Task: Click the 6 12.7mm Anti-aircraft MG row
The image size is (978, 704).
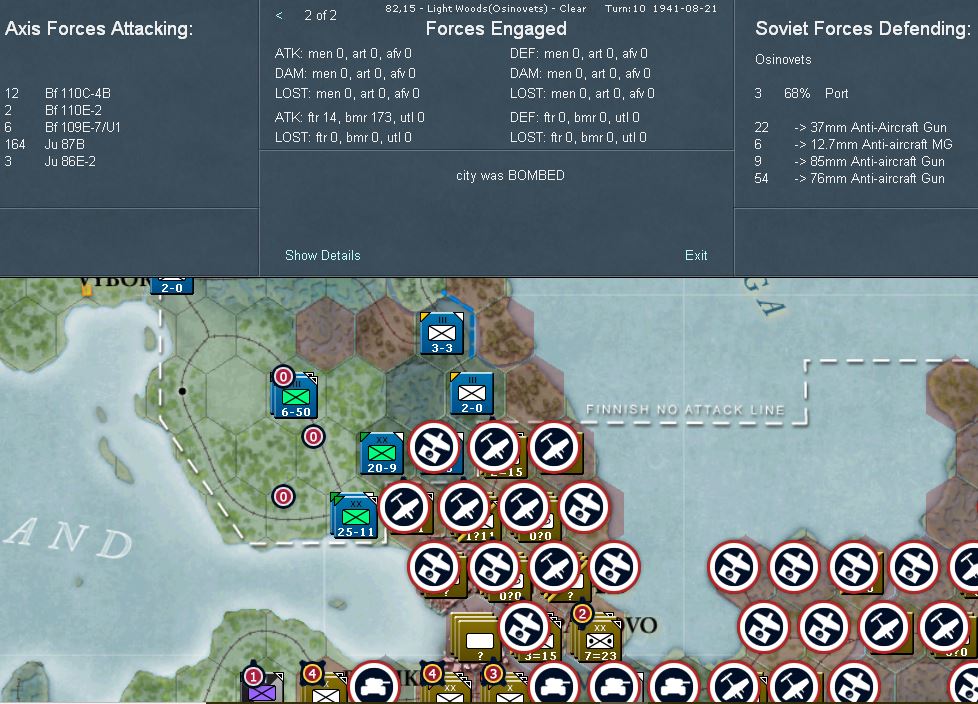Action: point(854,144)
